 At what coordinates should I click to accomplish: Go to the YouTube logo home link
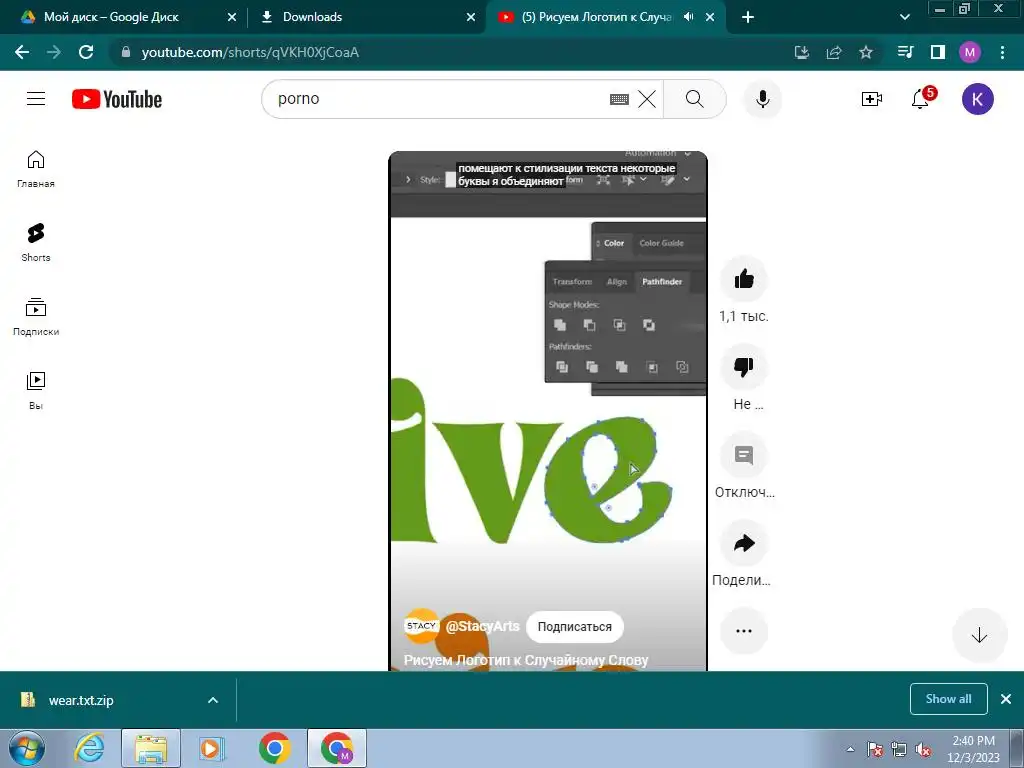coord(117,99)
